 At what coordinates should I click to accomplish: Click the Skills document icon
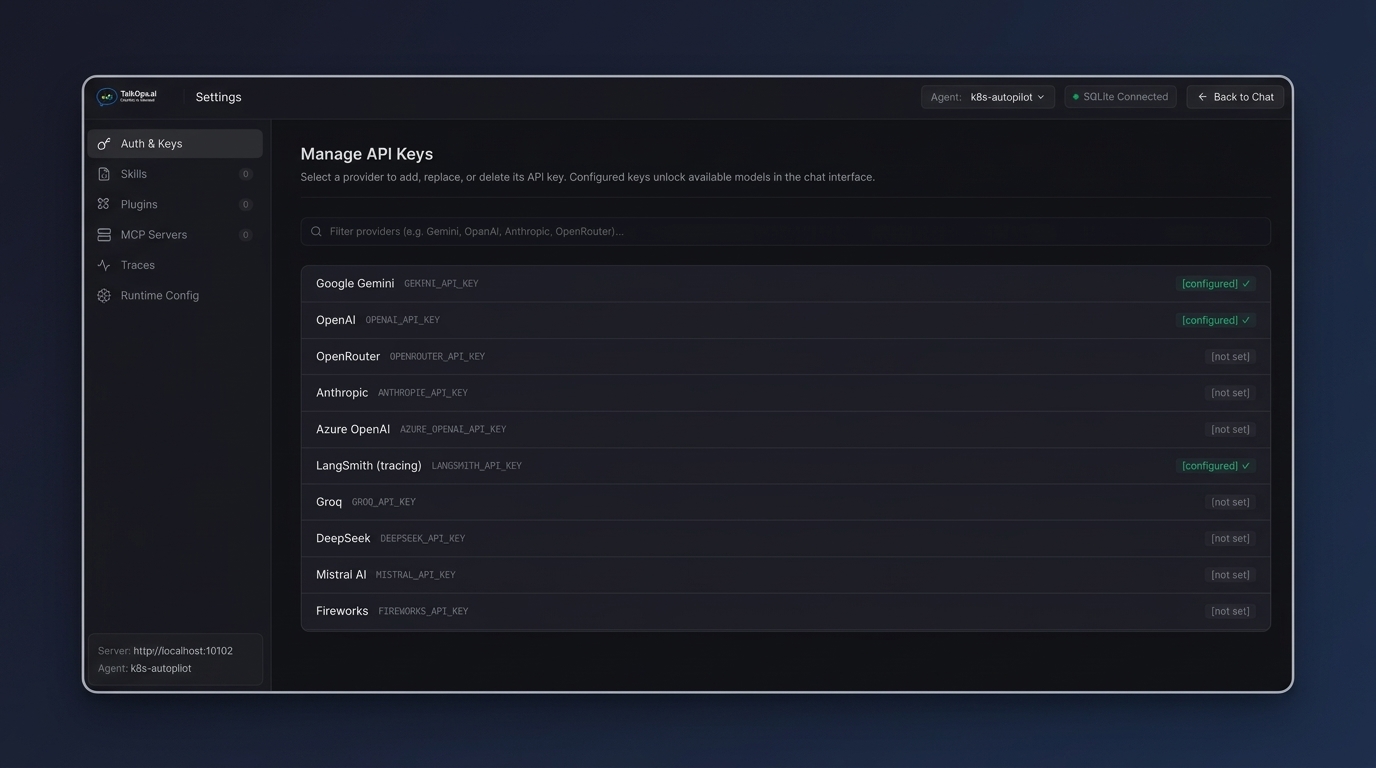coord(104,174)
